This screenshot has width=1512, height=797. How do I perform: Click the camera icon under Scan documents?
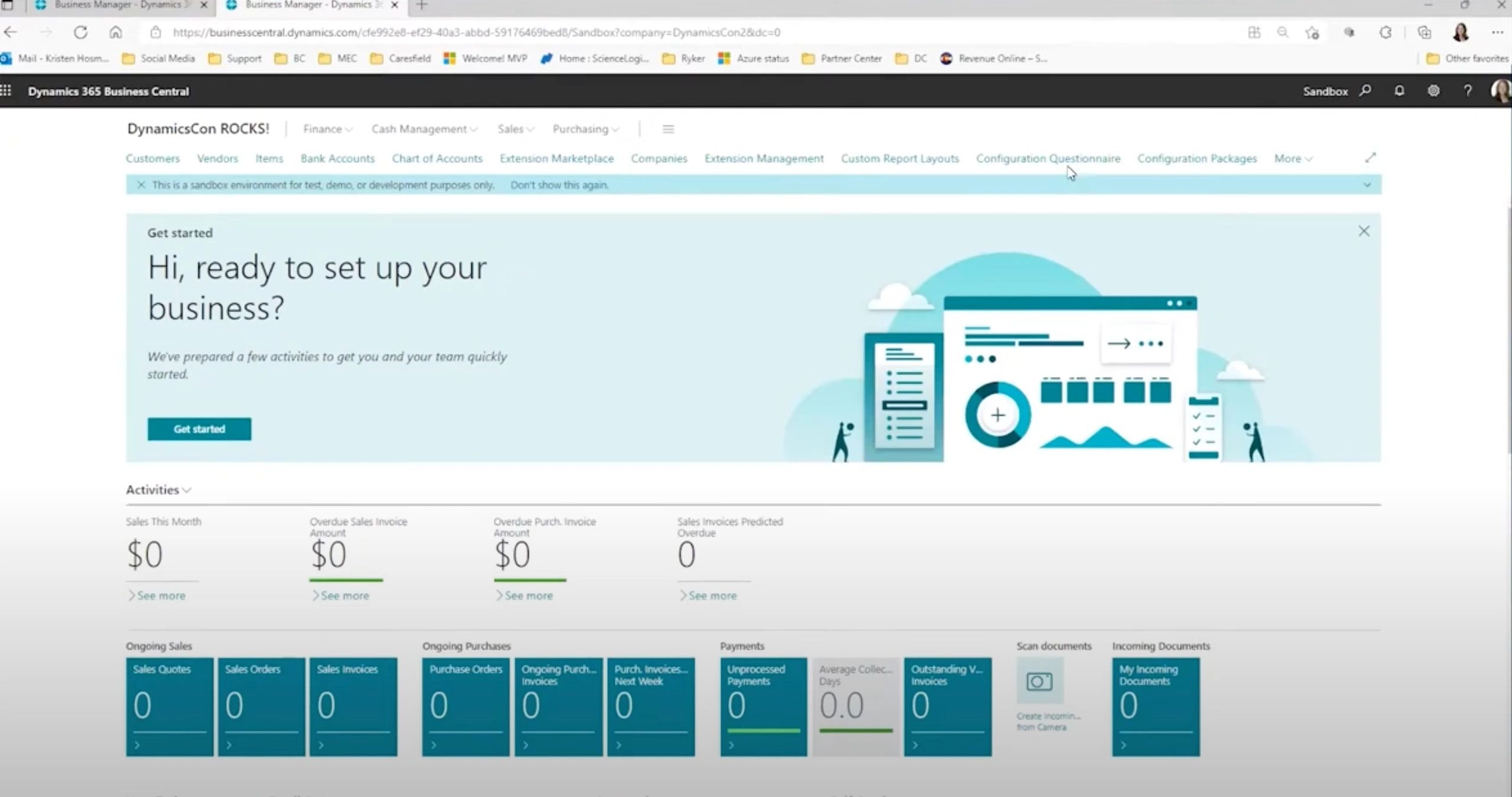tap(1039, 681)
